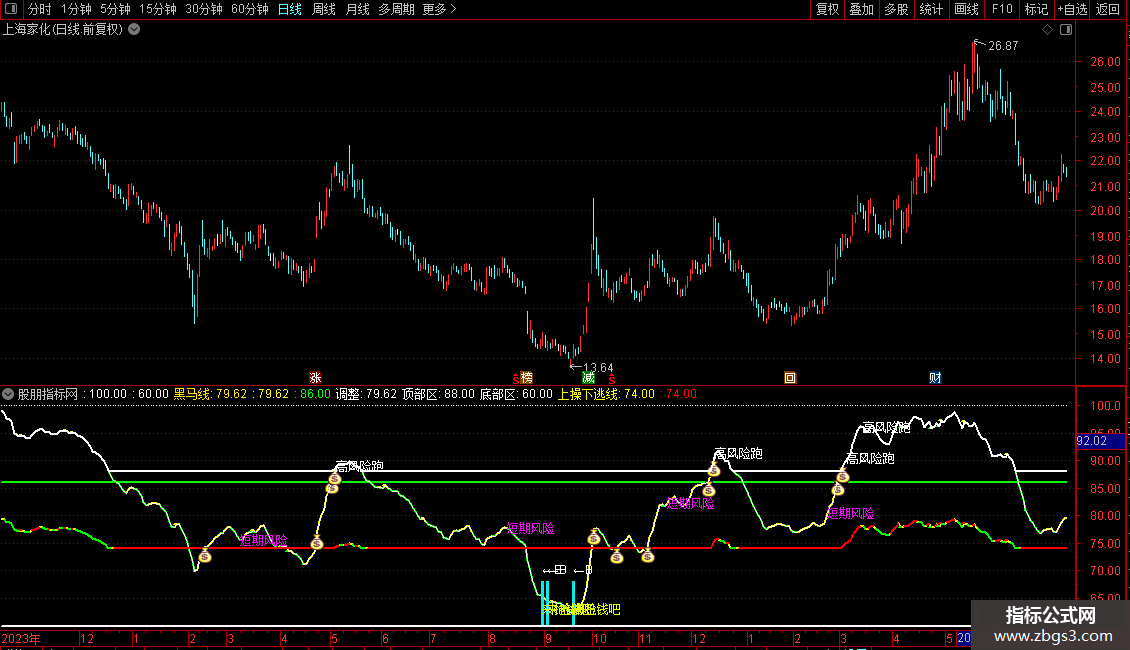
Task: Click the red $ marker right of 减
Action: [612, 379]
